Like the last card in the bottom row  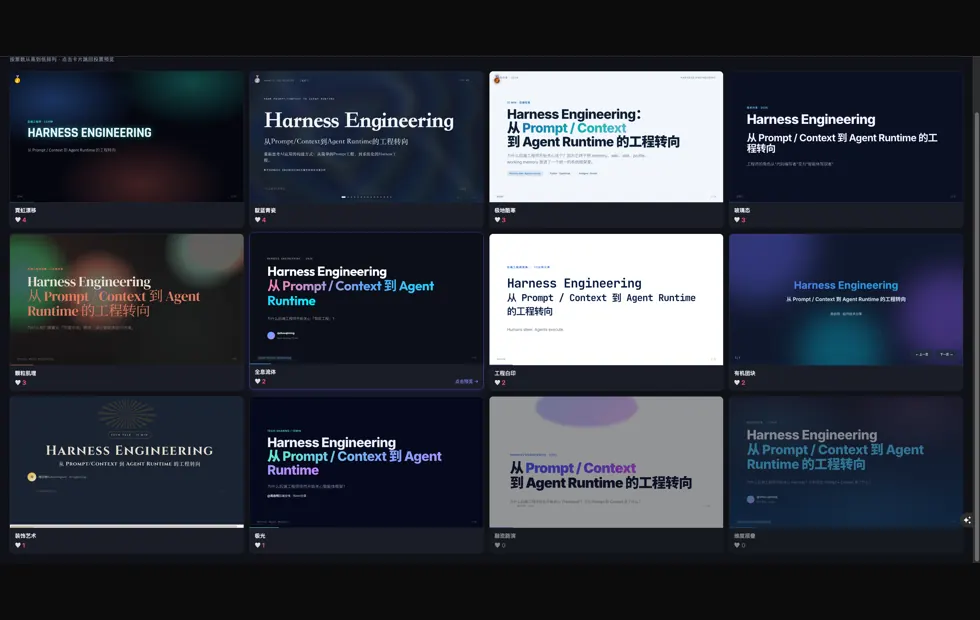(x=738, y=546)
